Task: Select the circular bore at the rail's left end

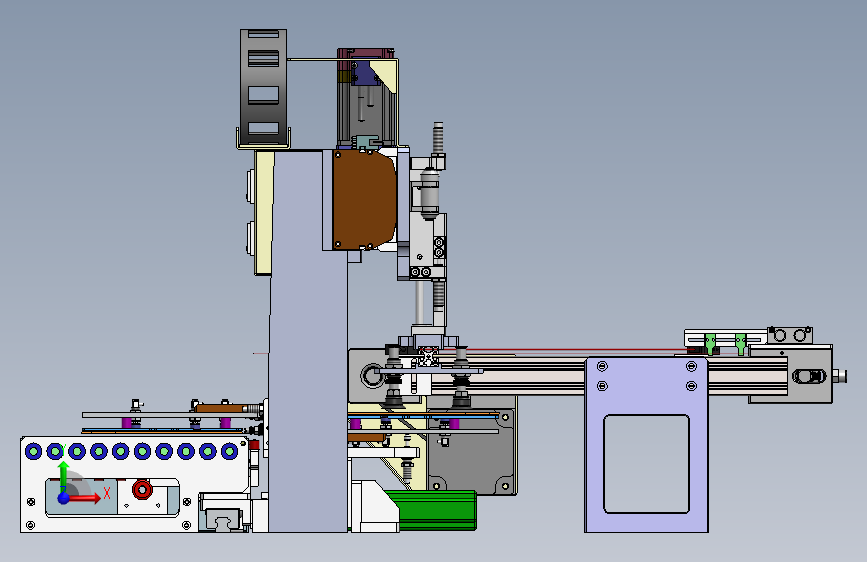Action: click(372, 376)
